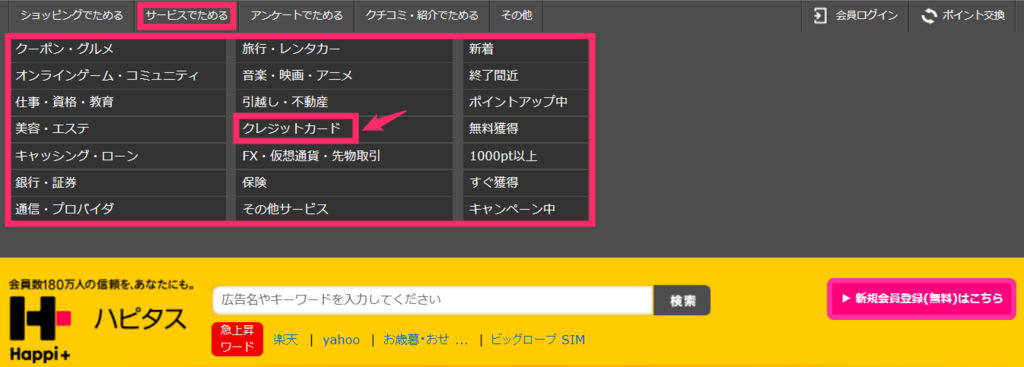Open the サービスでためる tab
Viewport: 1024px width, 367px height.
[x=187, y=16]
